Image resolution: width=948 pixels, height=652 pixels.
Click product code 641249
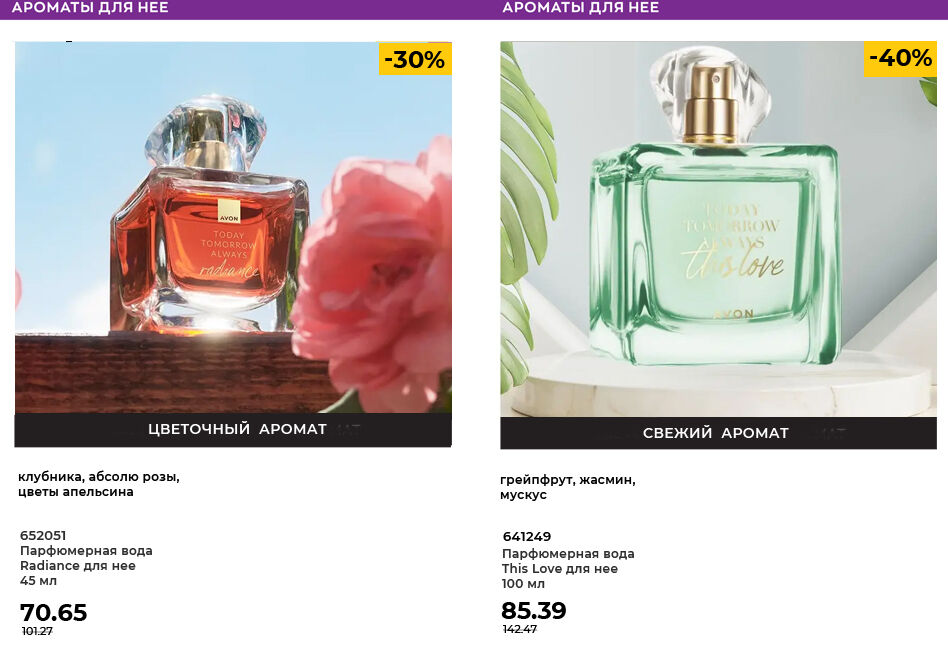(x=527, y=536)
